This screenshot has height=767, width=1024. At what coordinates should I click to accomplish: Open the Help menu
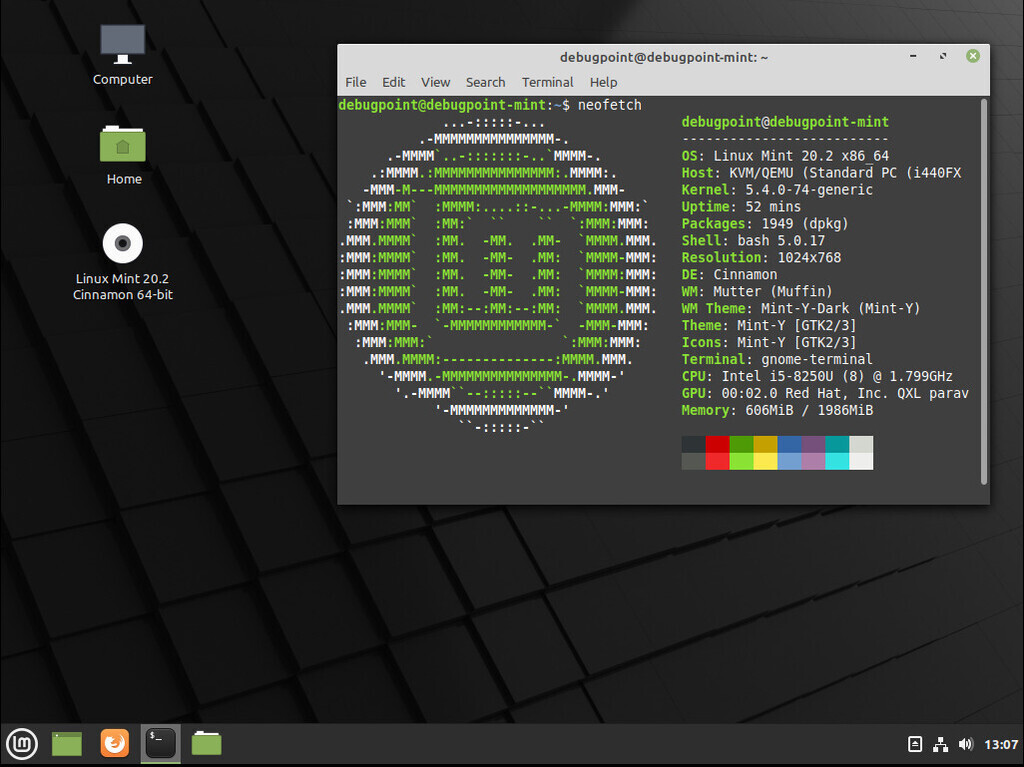point(603,82)
